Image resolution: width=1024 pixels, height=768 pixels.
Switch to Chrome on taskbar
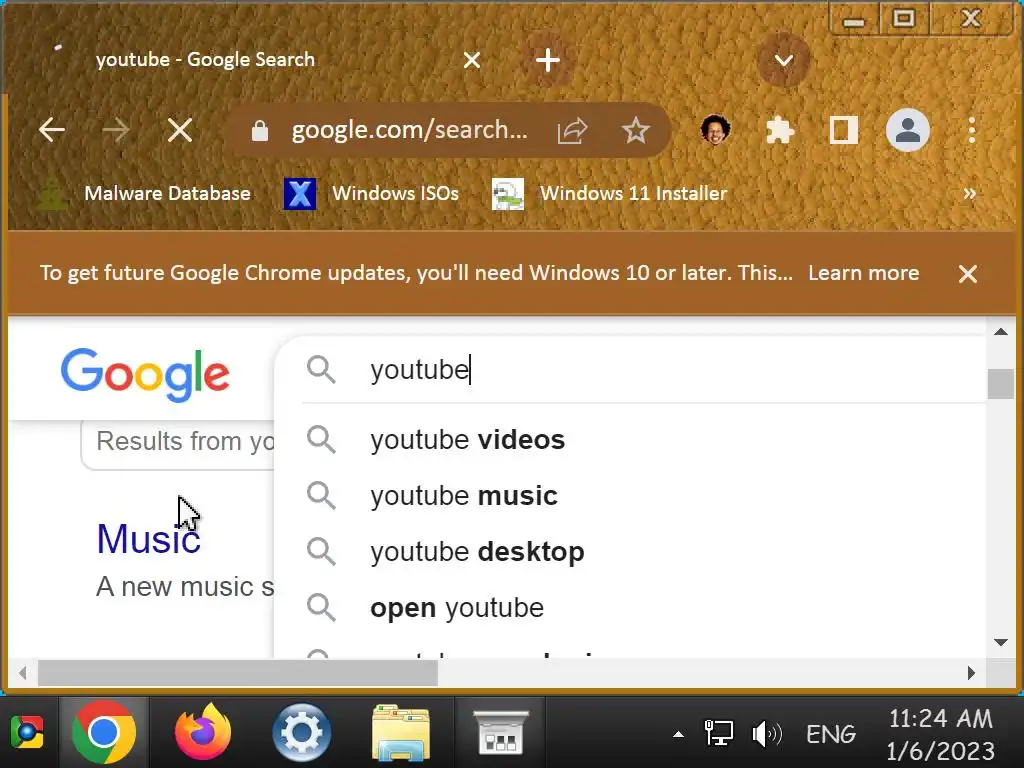[x=104, y=732]
